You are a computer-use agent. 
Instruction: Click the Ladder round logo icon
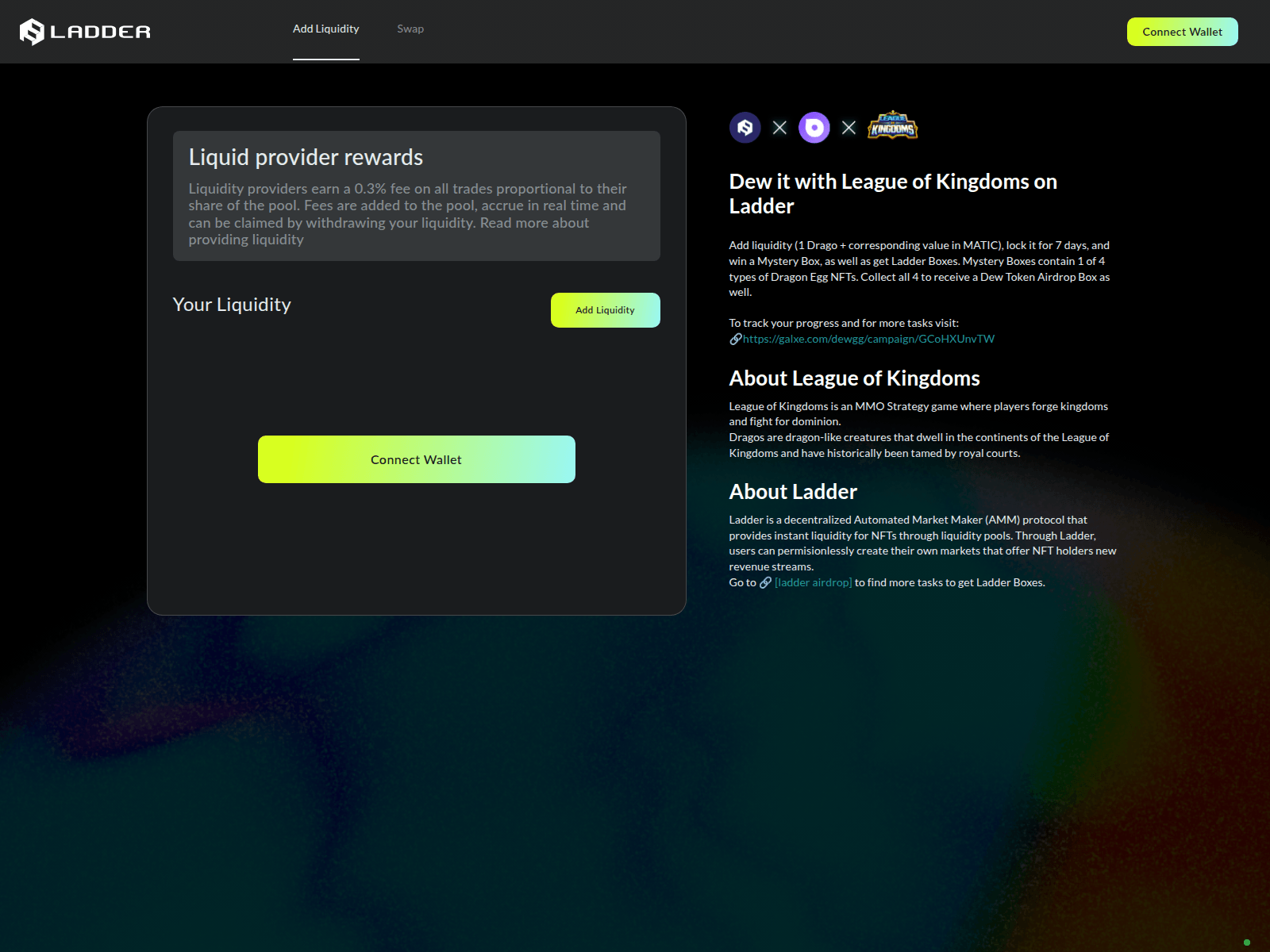click(x=745, y=128)
